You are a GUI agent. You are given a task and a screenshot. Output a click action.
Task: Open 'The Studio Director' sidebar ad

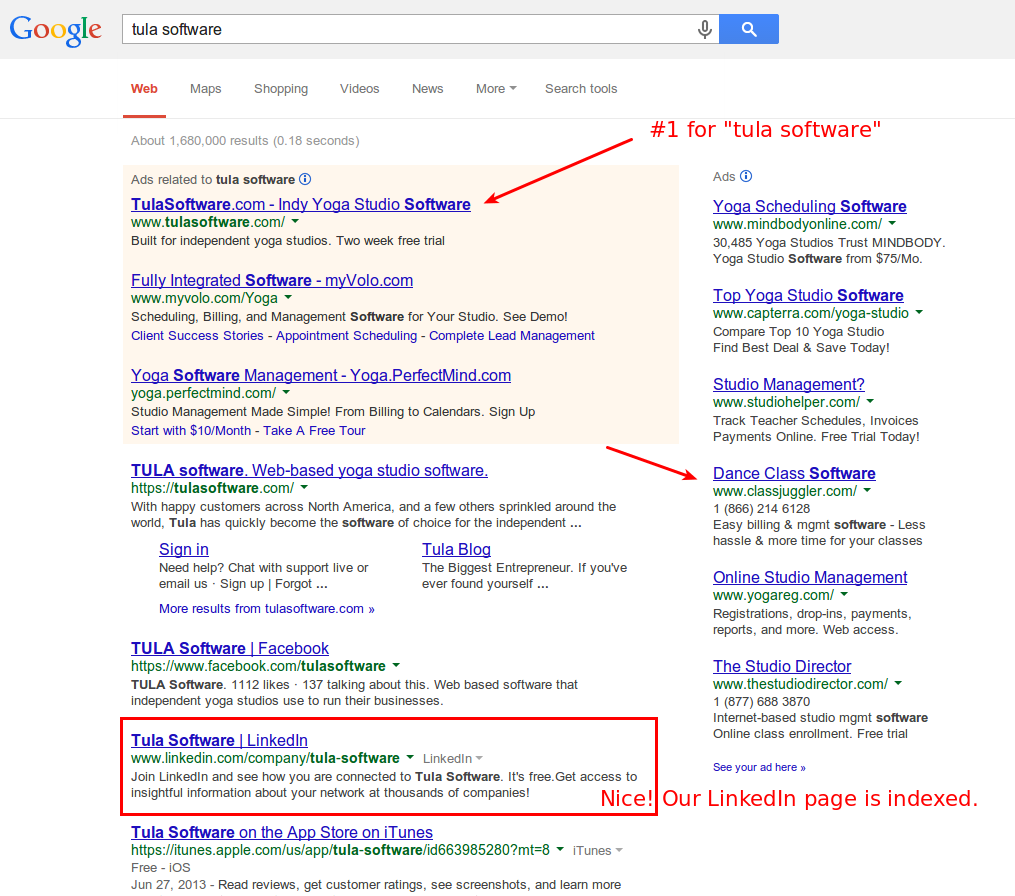tap(782, 667)
